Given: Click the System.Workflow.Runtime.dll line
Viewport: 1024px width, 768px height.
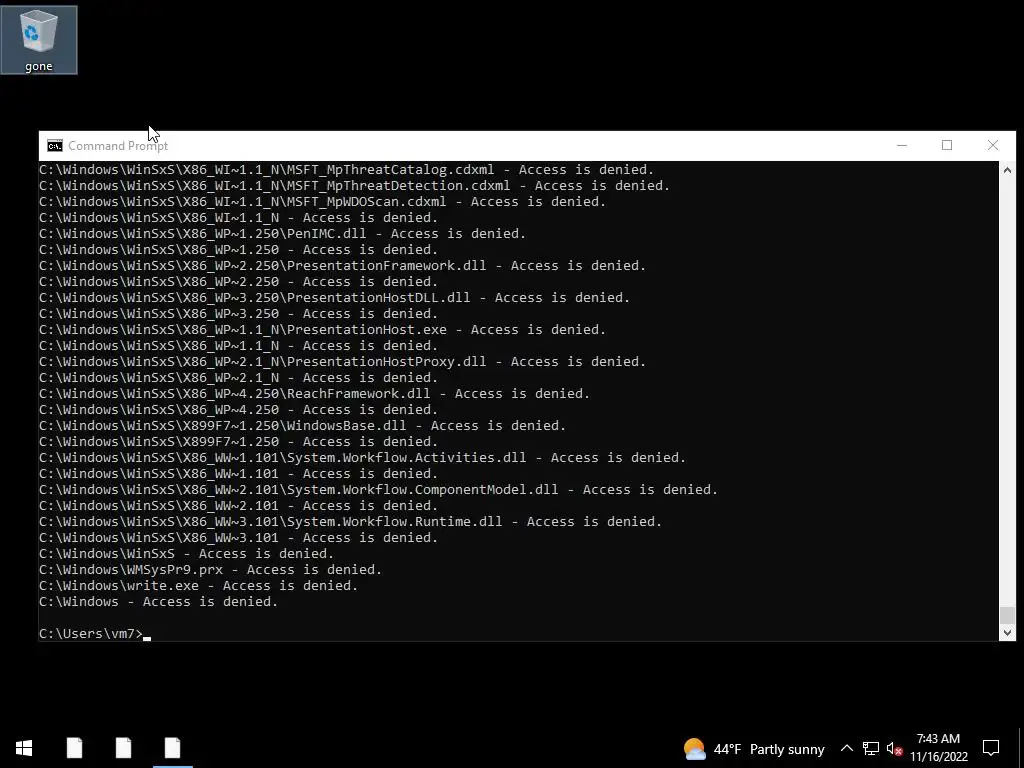Looking at the screenshot, I should (x=351, y=522).
